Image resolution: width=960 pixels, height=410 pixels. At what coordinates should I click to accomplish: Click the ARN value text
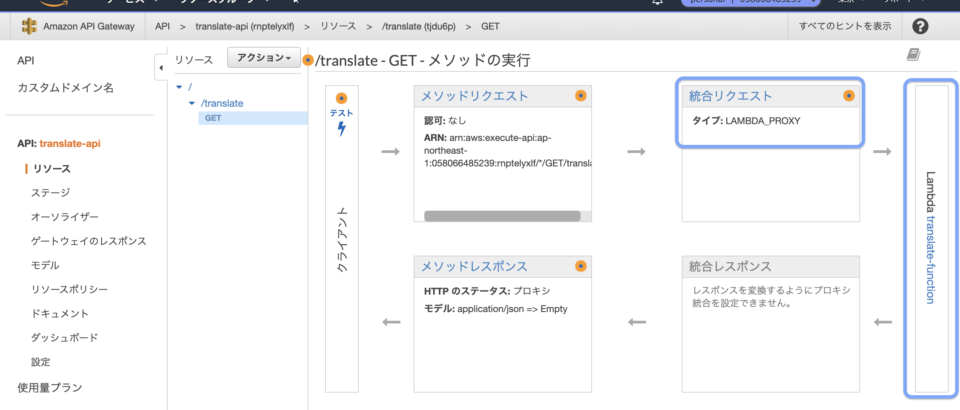(508, 151)
